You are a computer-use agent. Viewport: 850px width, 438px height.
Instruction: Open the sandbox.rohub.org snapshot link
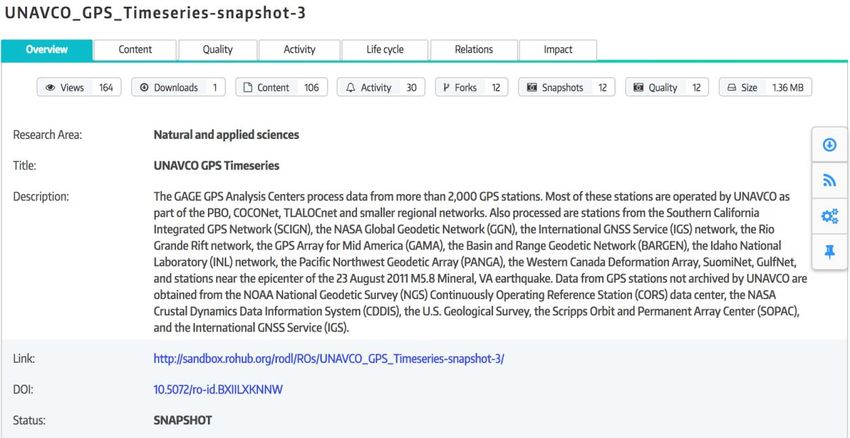(x=329, y=359)
